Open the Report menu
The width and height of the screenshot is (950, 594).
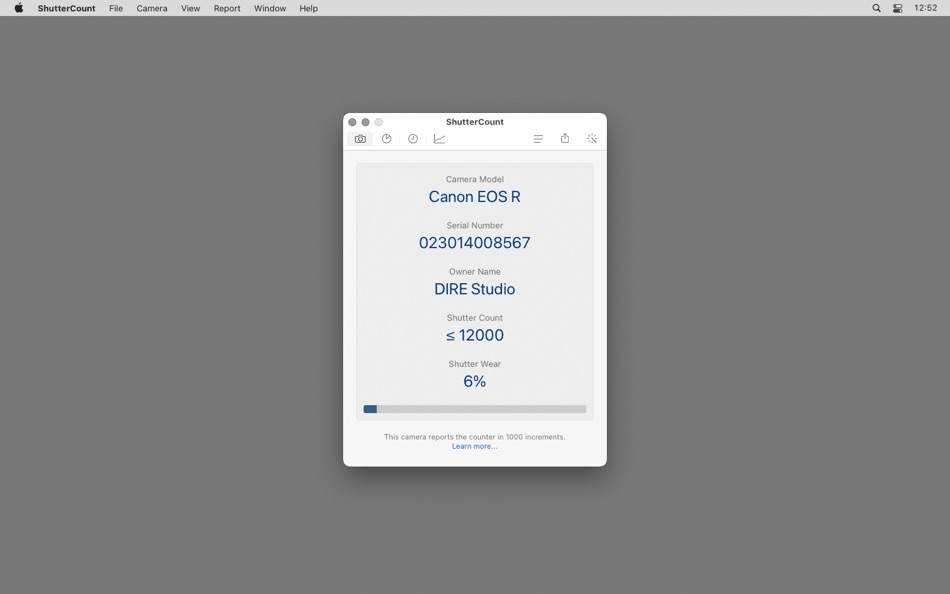[227, 8]
